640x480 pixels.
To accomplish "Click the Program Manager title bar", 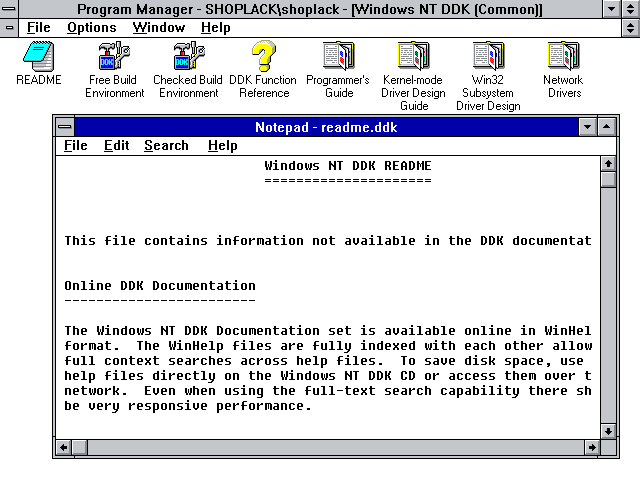I will pos(310,9).
